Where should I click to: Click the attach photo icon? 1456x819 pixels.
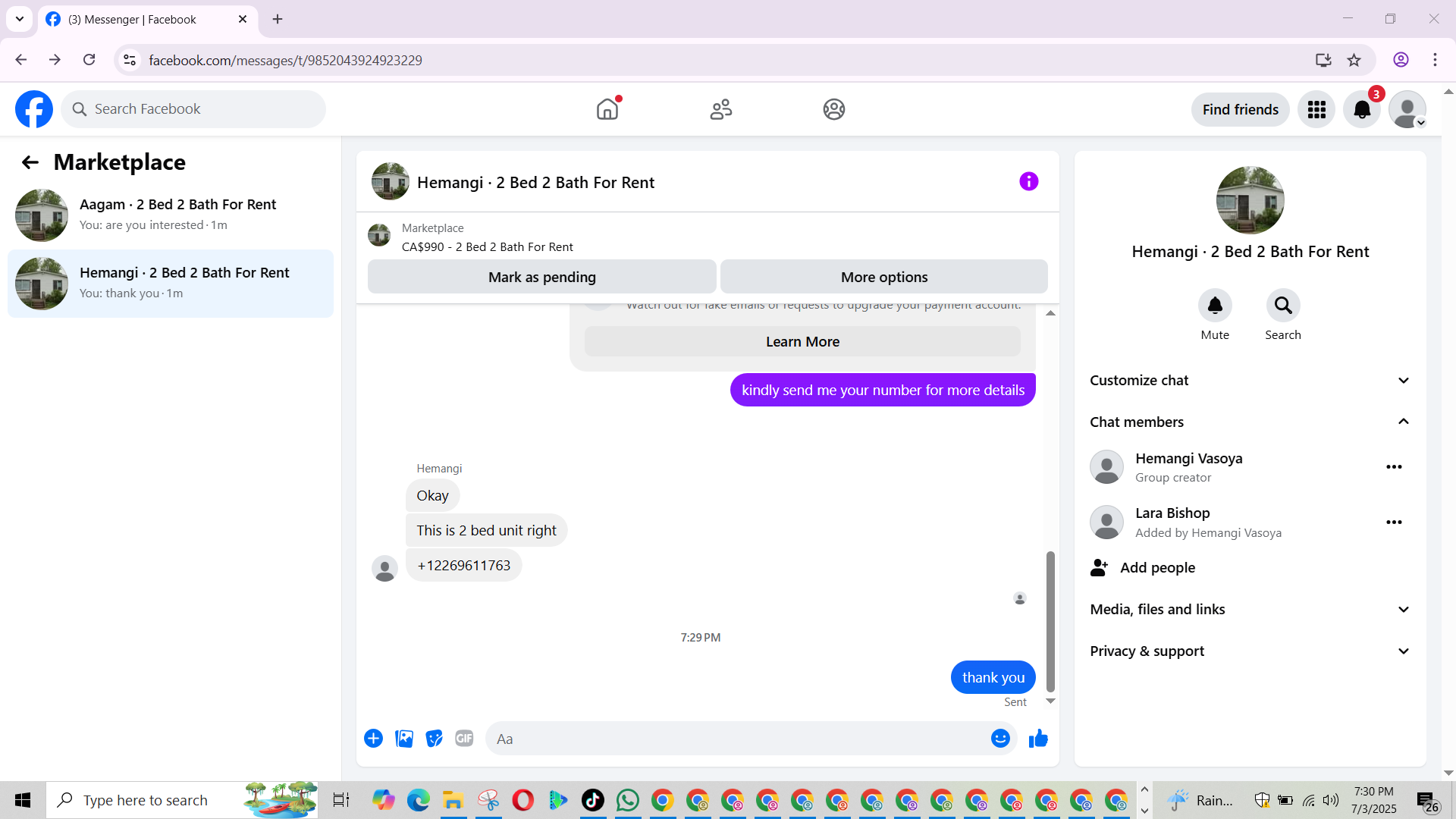404,739
